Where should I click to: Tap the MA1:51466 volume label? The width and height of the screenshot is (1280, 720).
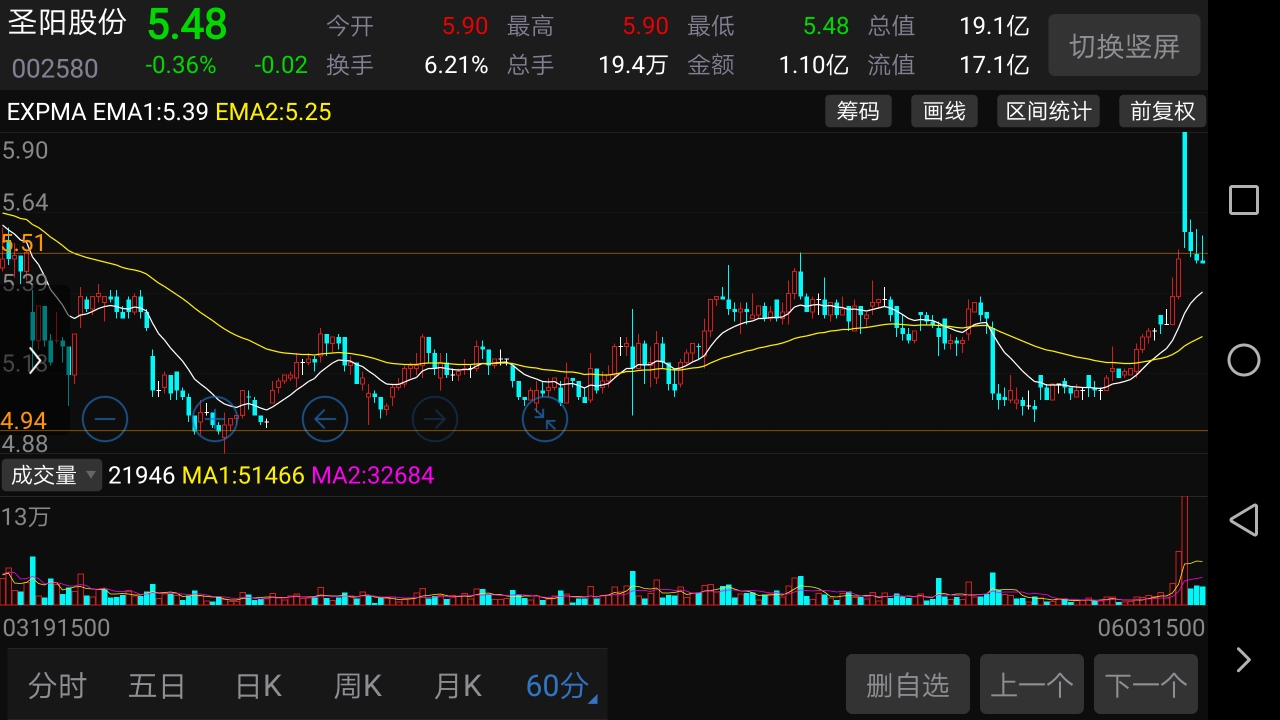[x=243, y=475]
